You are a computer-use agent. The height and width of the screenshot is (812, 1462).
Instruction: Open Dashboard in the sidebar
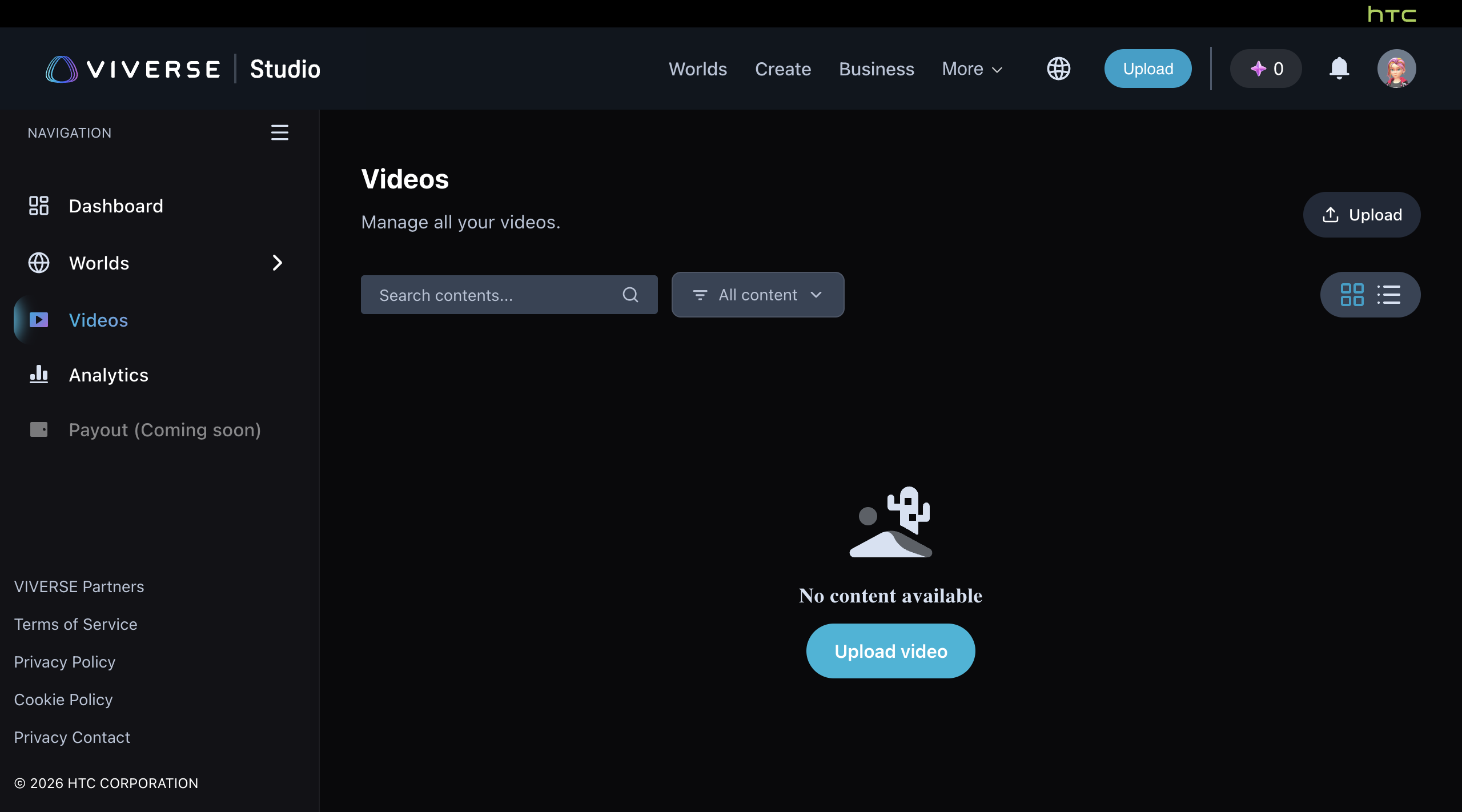[x=116, y=206]
